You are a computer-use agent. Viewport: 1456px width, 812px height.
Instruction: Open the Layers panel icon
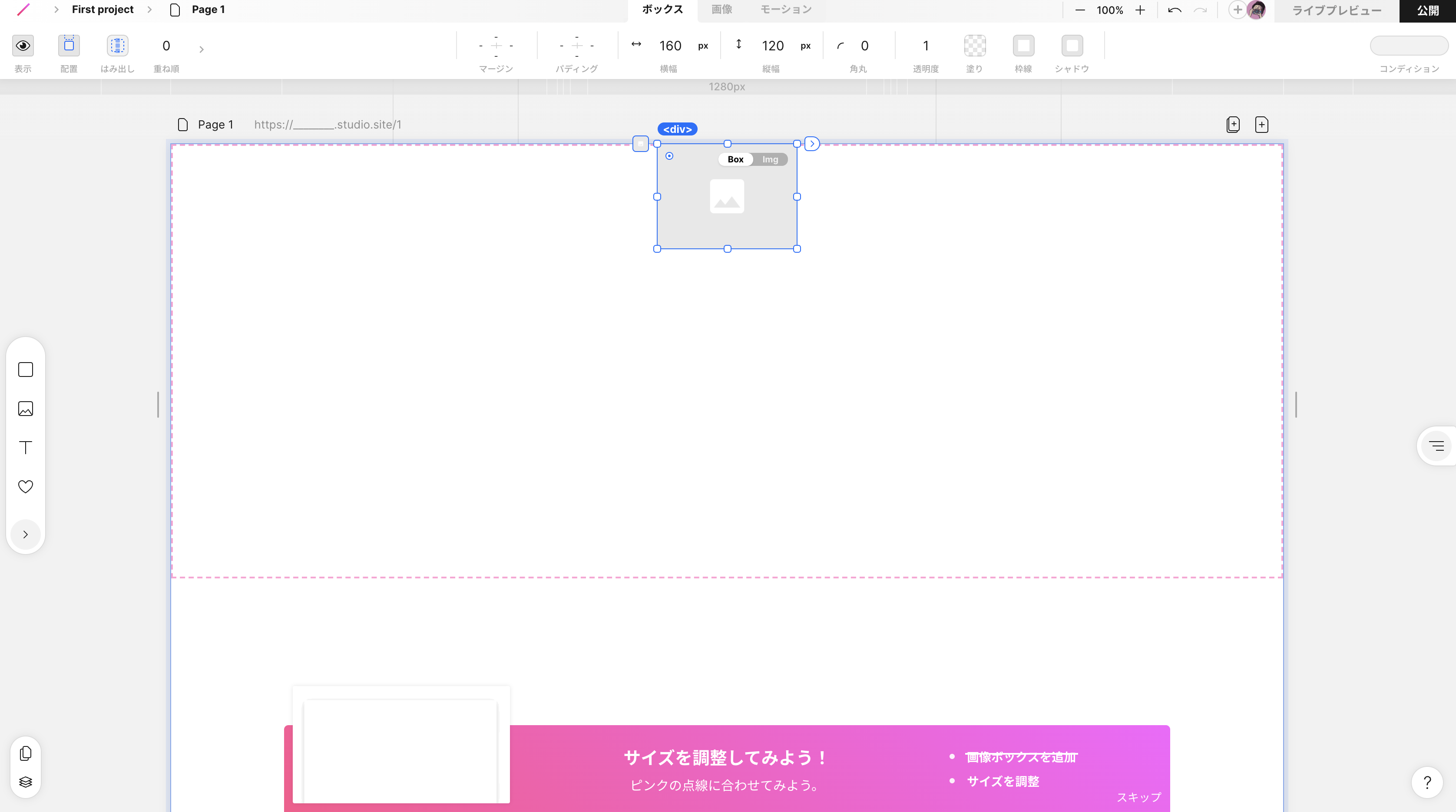point(26,782)
